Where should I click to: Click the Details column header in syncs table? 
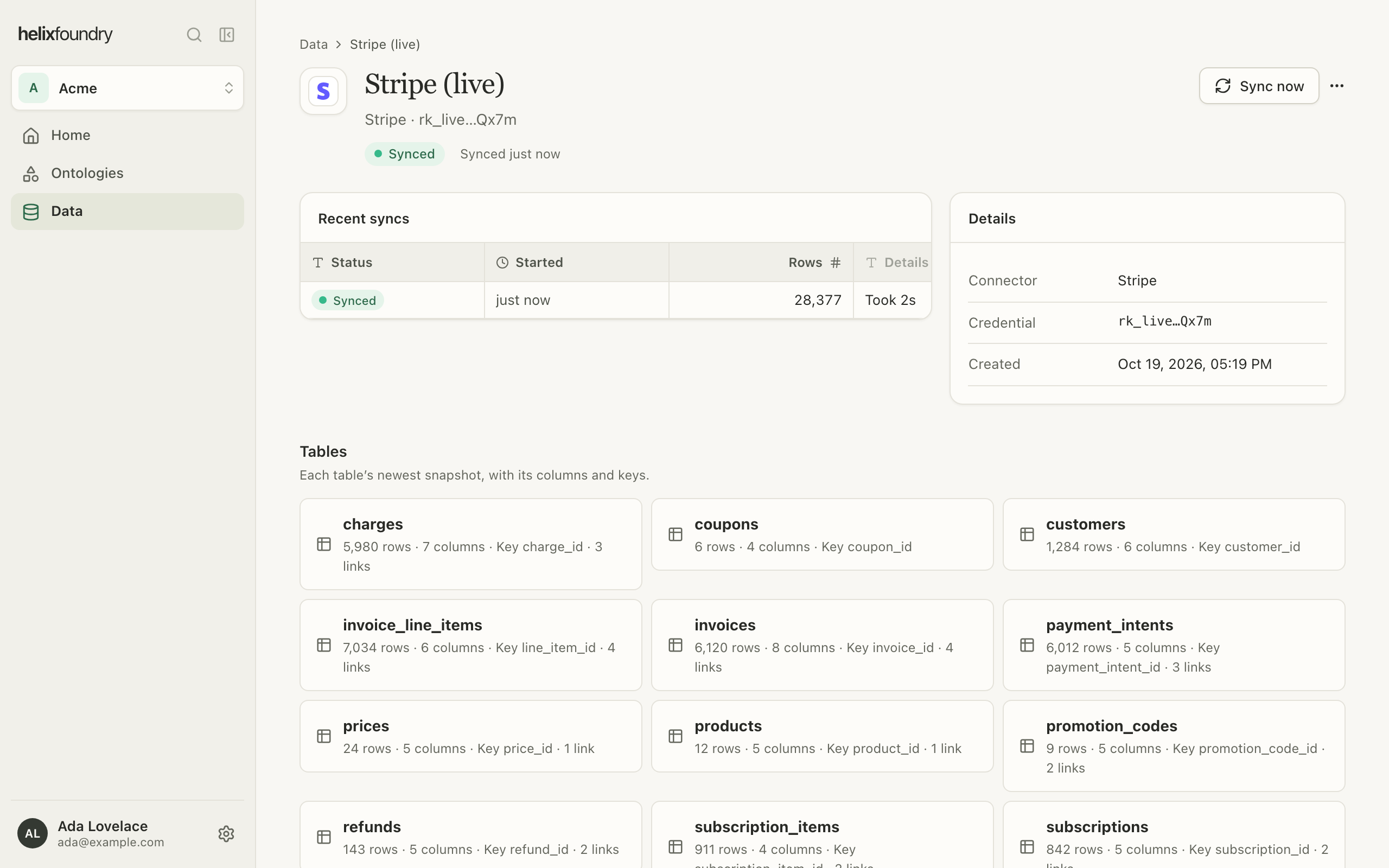[x=893, y=263]
